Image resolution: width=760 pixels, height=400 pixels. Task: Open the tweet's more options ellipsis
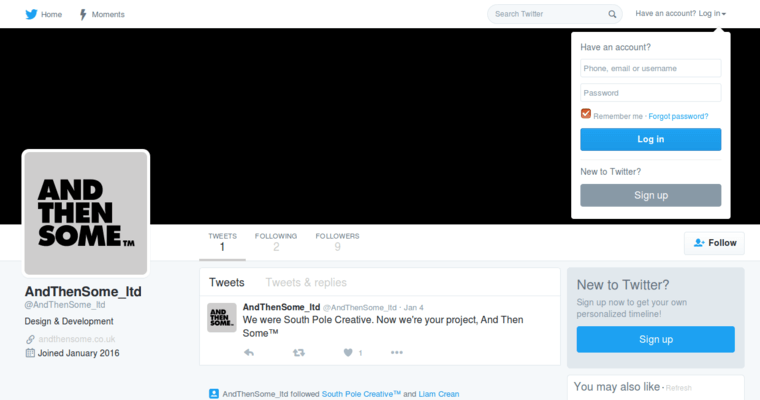click(x=397, y=352)
